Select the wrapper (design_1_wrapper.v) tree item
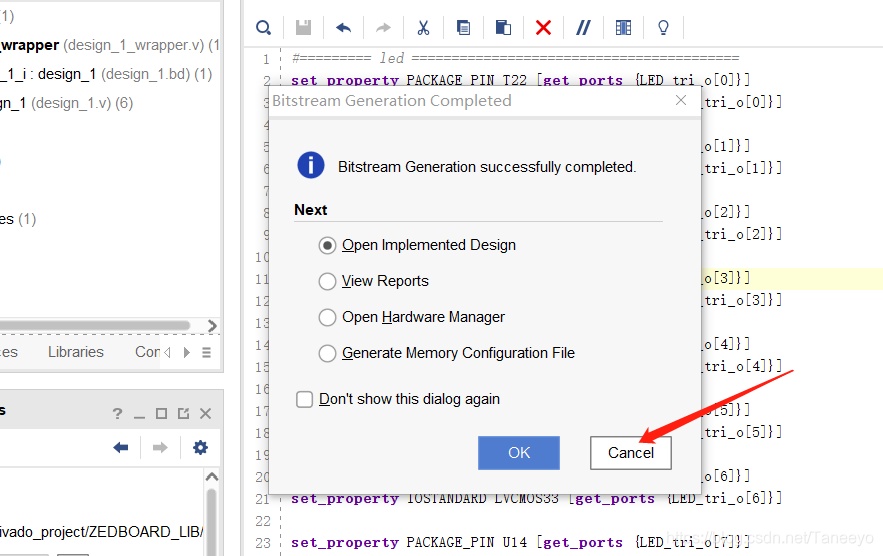 110,45
